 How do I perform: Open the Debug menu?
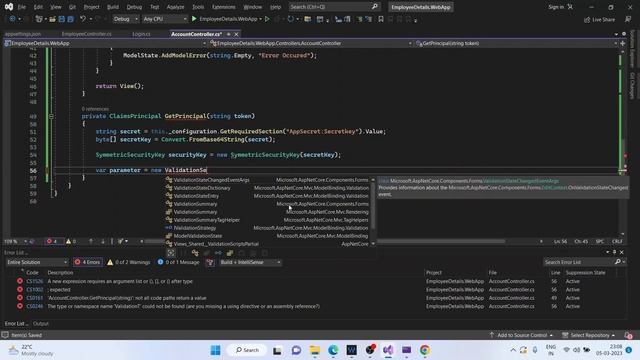pos(134,7)
